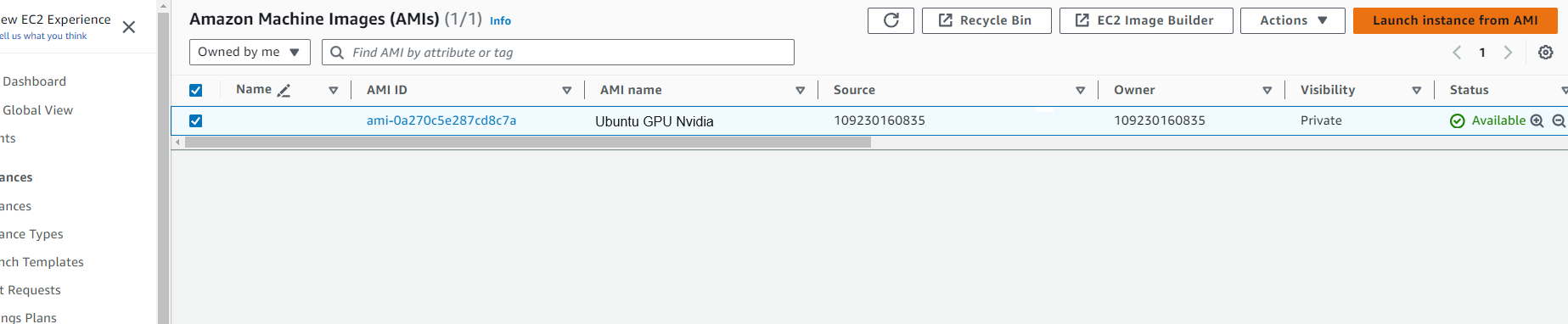Screen dimensions: 1568x324
Task: Click the refresh AMI list icon
Action: (x=891, y=20)
